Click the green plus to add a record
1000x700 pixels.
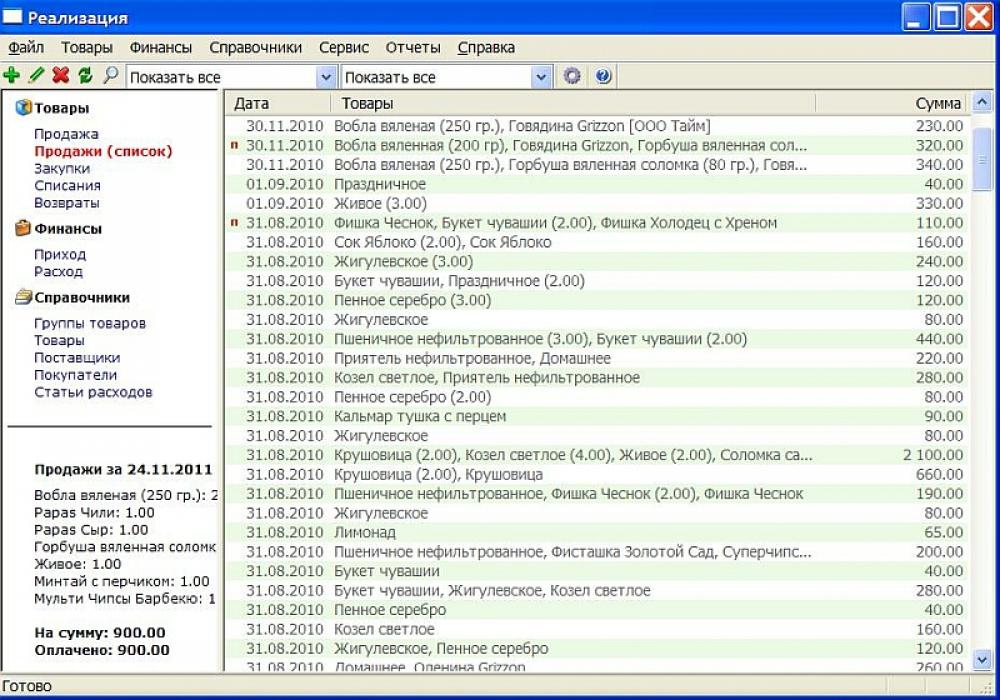[x=12, y=75]
